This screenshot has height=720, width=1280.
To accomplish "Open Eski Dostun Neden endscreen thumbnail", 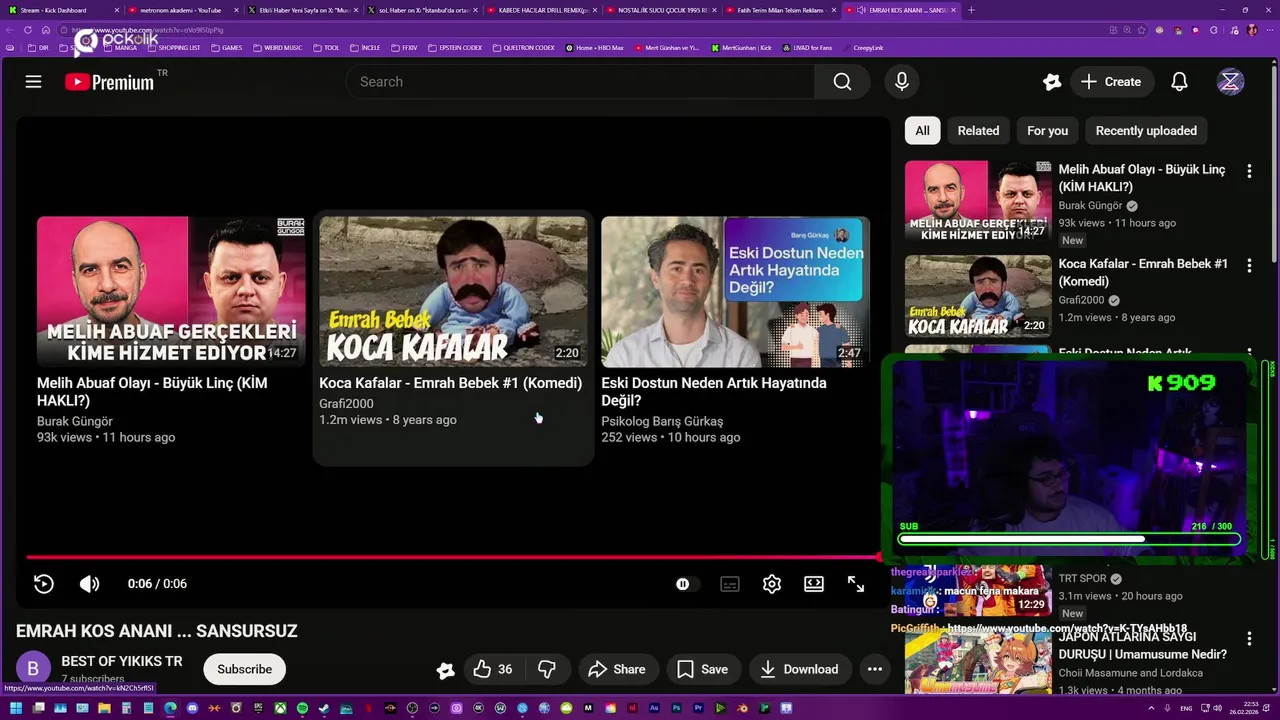I will point(735,292).
